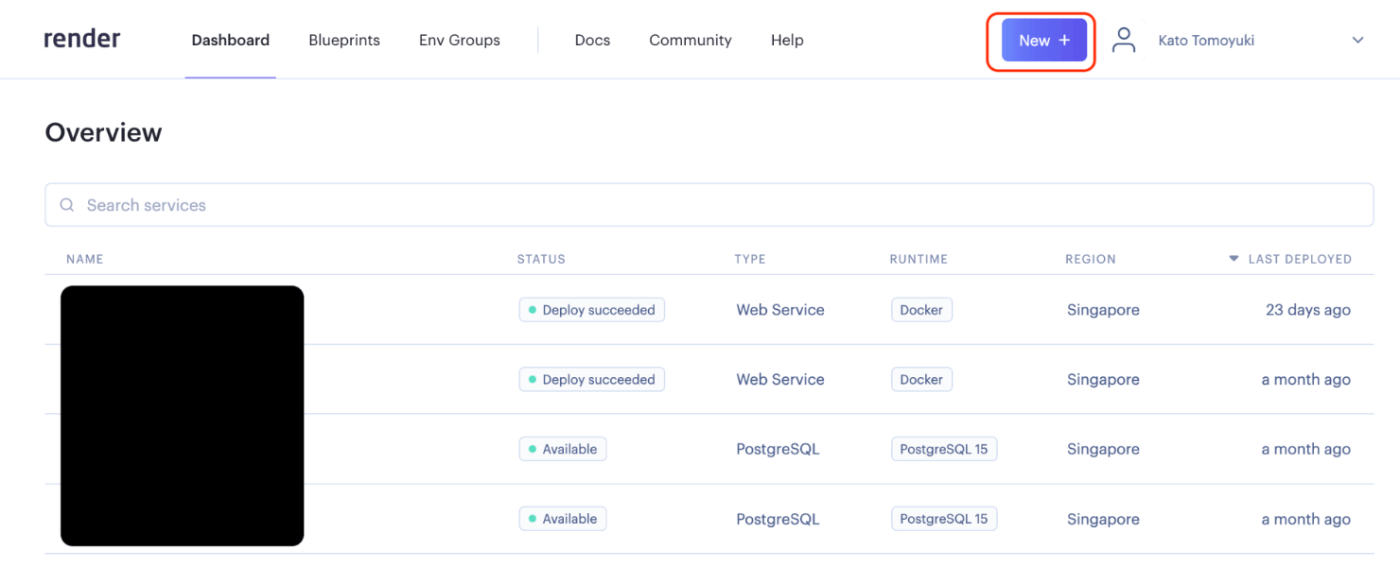Click the Kato Tomoyuki account name
This screenshot has height=584, width=1400.
pos(1206,41)
